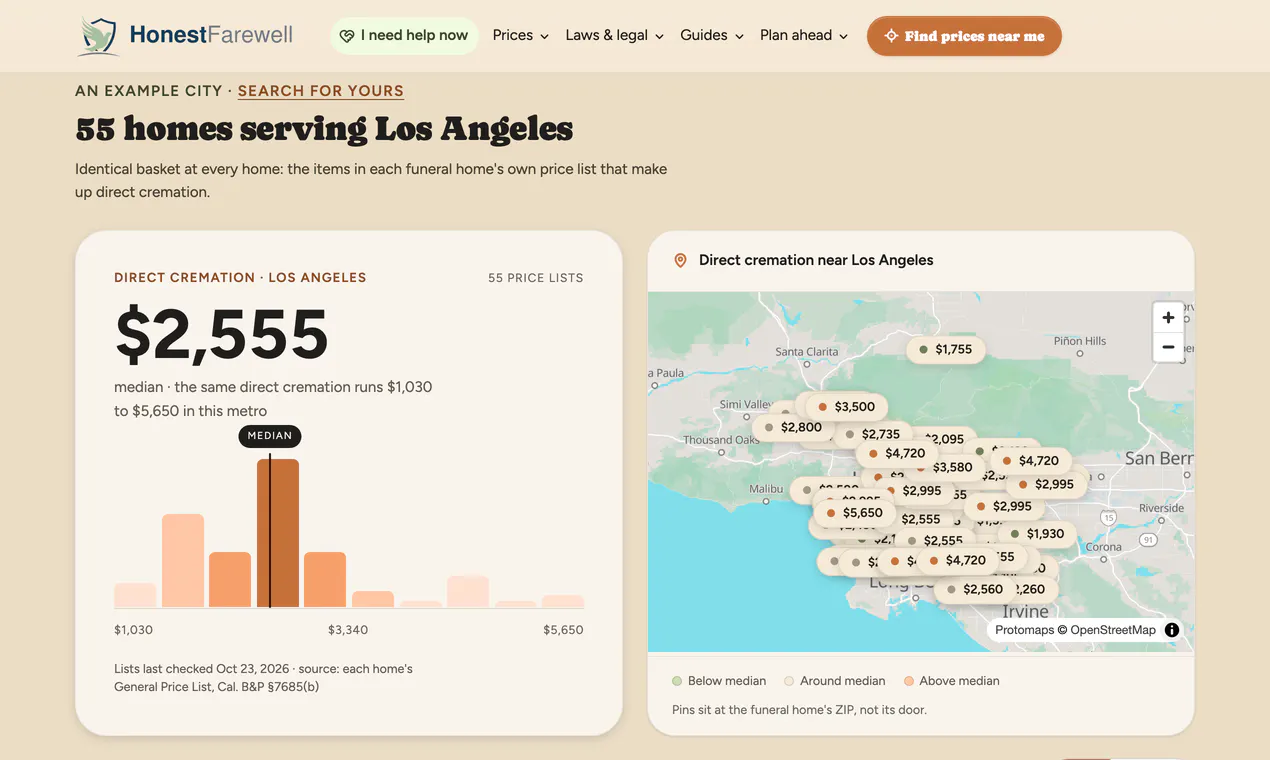1270x760 pixels.
Task: Click the map pin icon beside map title
Action: tap(680, 260)
